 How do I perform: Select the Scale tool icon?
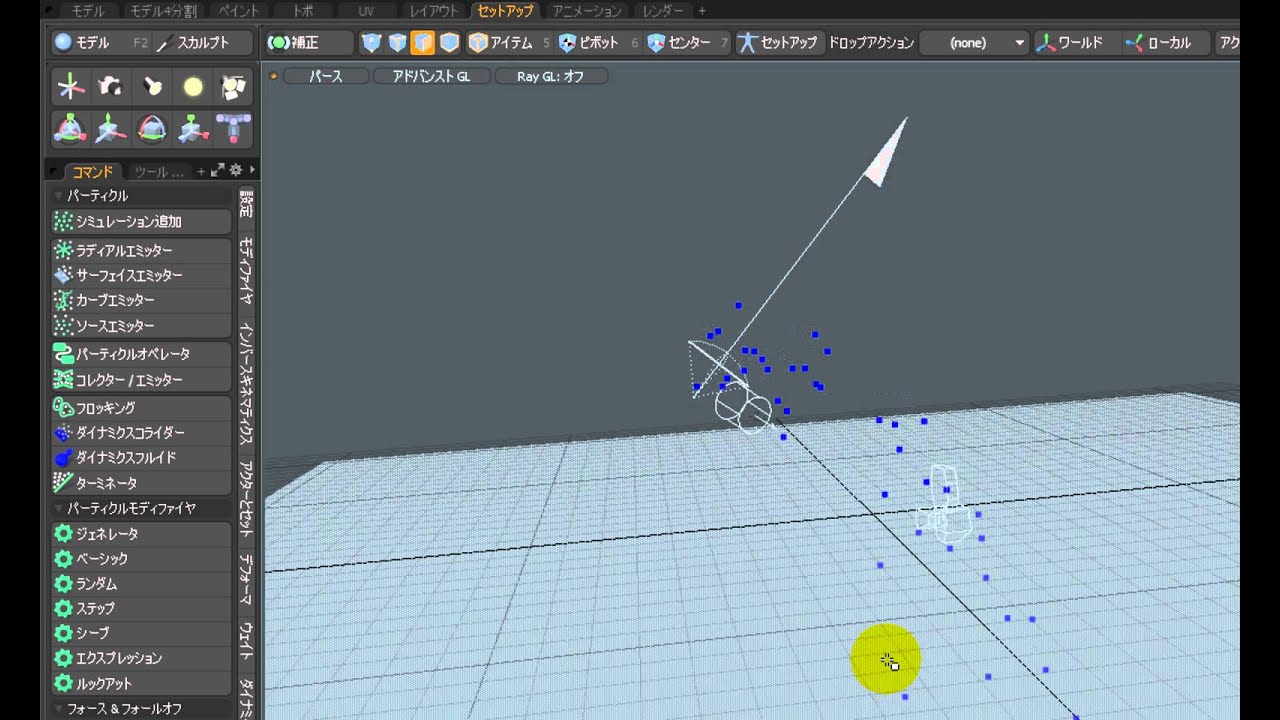click(193, 129)
